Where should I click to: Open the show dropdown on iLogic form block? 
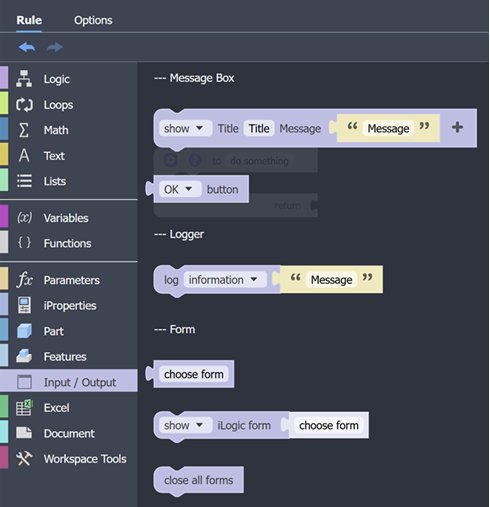click(x=185, y=425)
